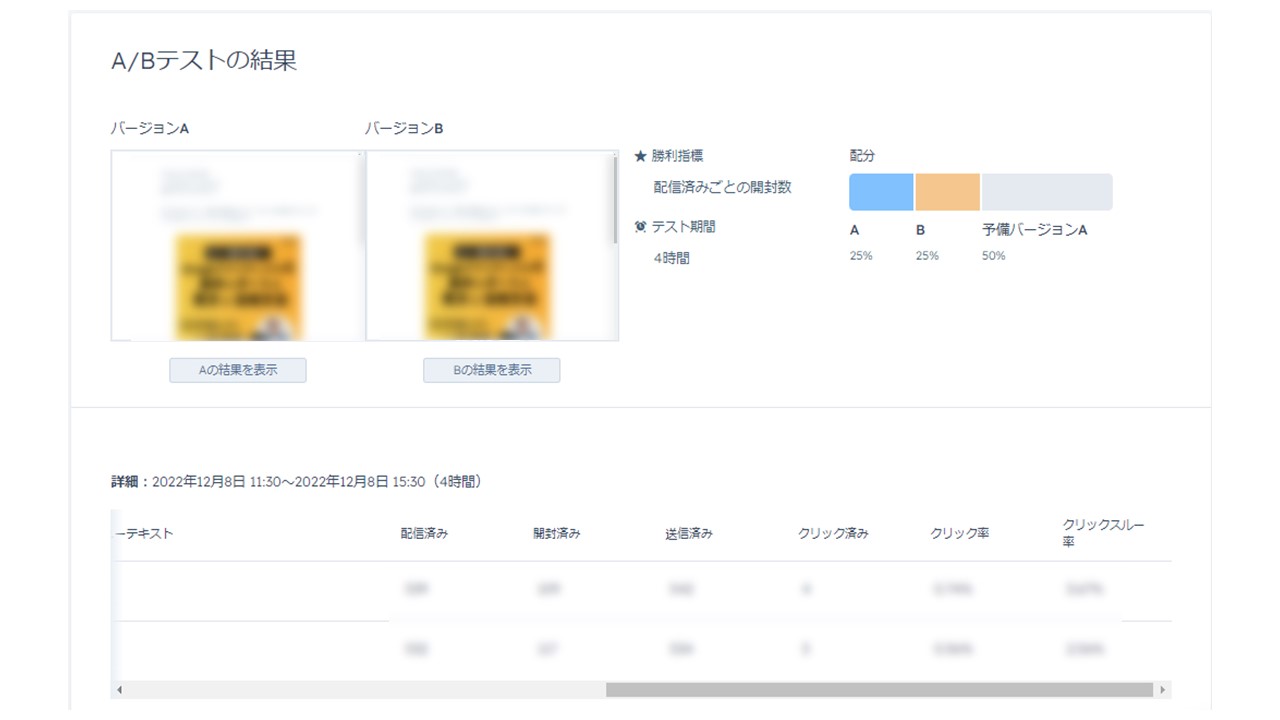Click the alarm clock icon beside テスト期間
Viewport: 1280px width, 720px height.
click(x=641, y=227)
